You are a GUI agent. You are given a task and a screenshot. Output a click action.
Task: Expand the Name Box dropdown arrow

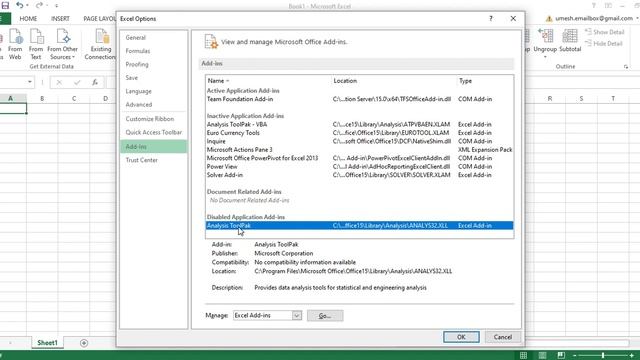pyautogui.click(x=30, y=82)
